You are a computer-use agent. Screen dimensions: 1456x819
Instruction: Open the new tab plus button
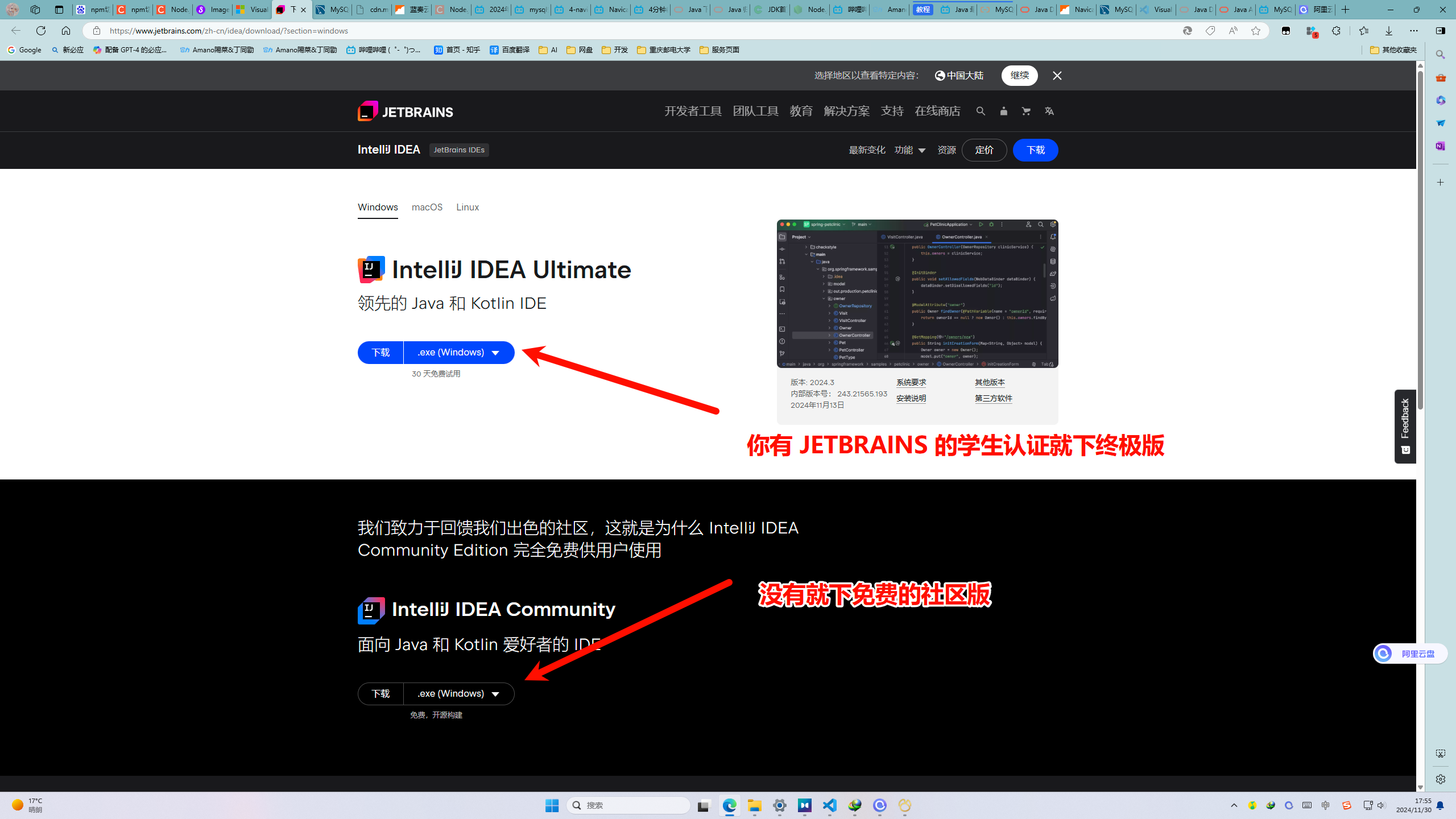[x=1345, y=10]
